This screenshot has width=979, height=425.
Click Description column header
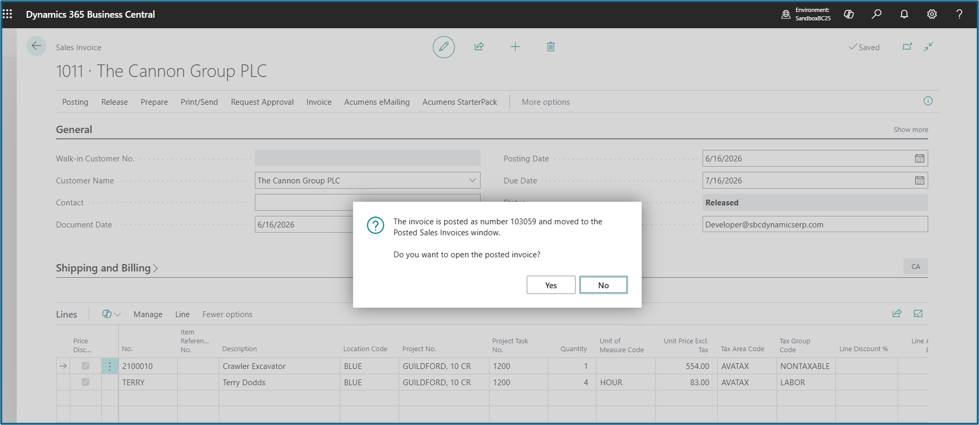pos(240,349)
